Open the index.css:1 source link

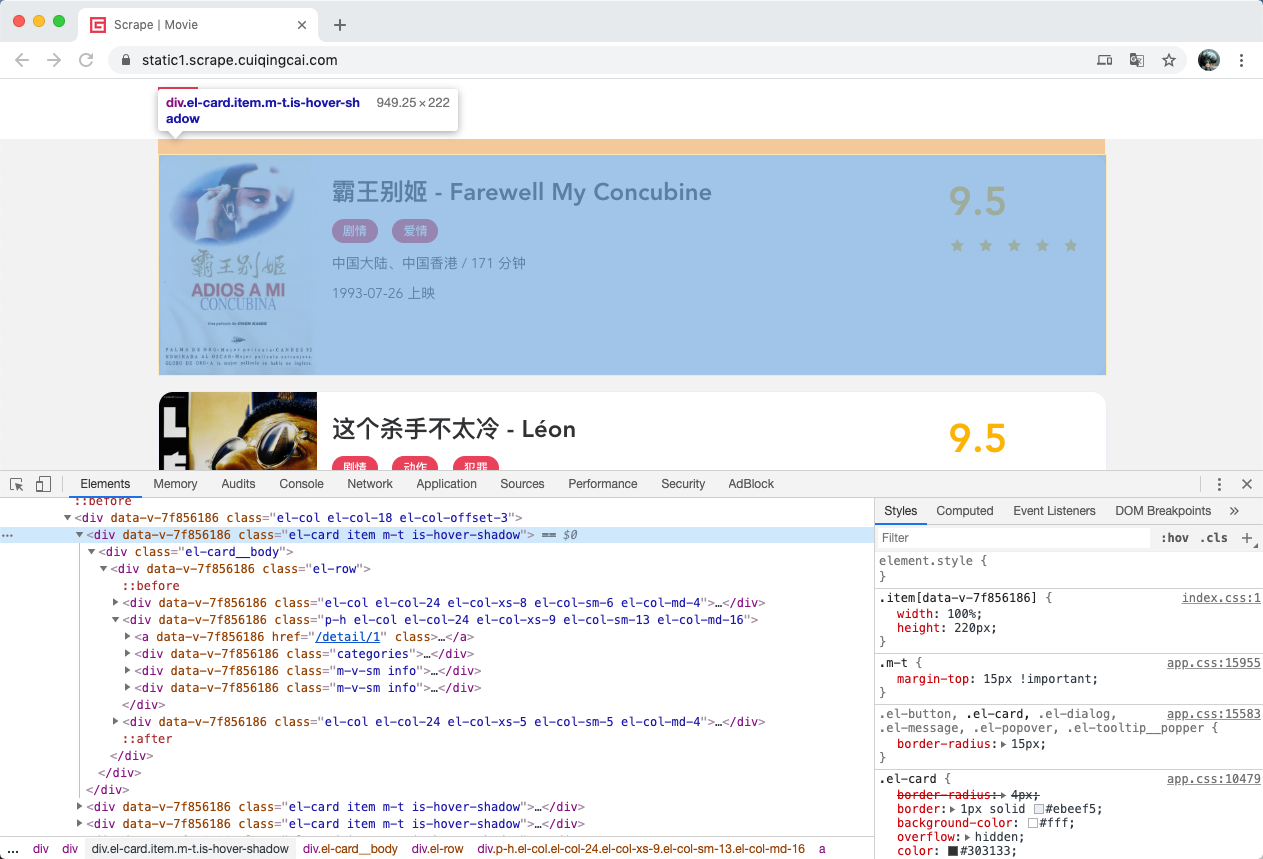click(1221, 598)
